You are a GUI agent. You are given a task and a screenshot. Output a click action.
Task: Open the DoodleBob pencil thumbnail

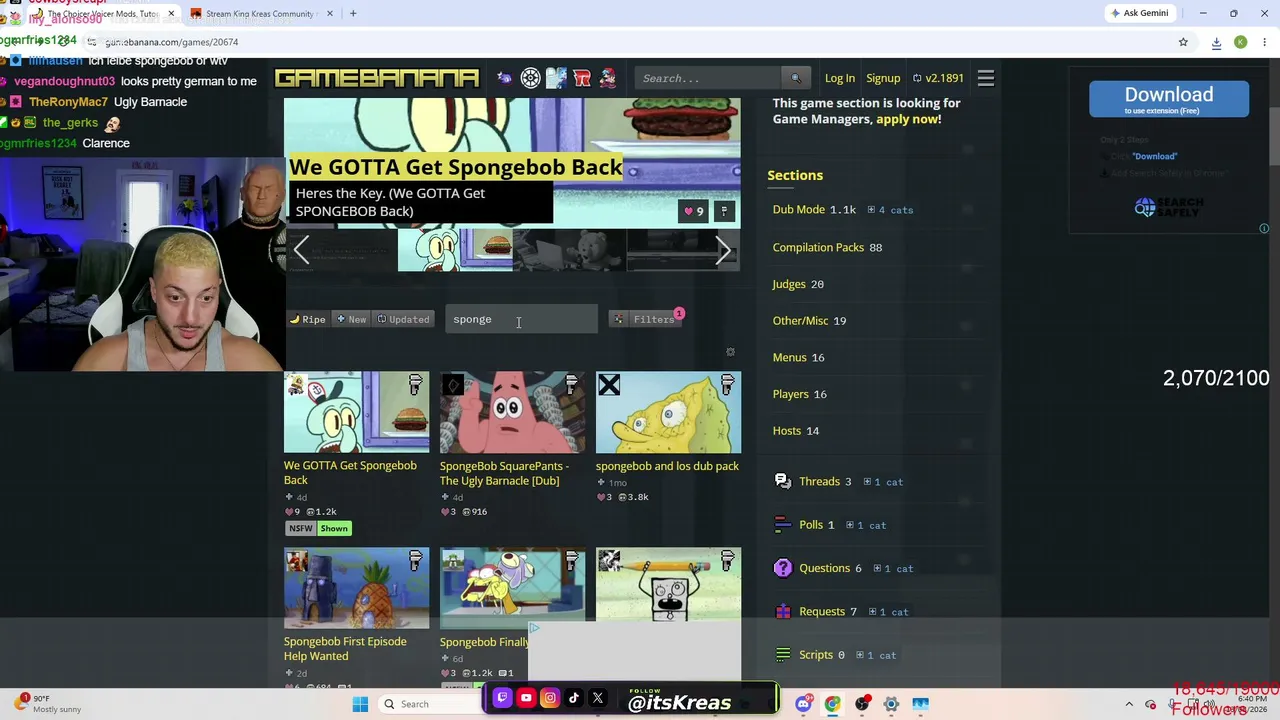(x=669, y=584)
